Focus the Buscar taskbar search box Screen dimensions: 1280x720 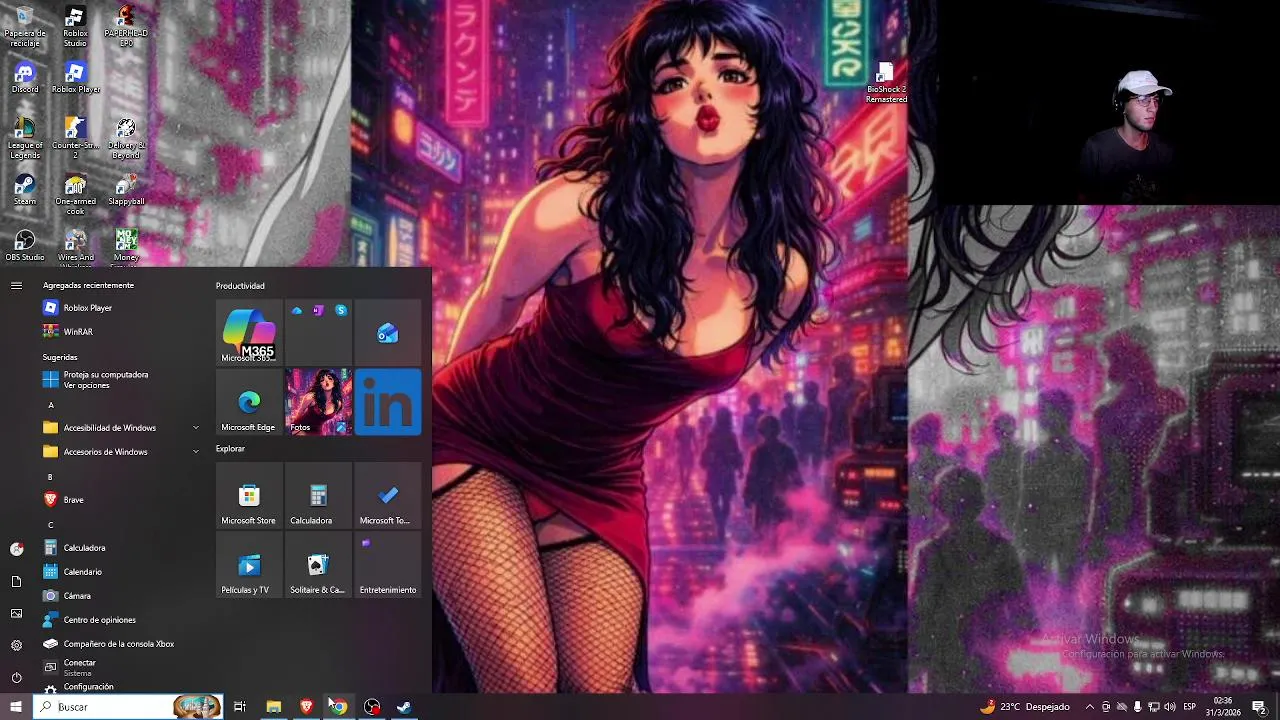pyautogui.click(x=128, y=707)
